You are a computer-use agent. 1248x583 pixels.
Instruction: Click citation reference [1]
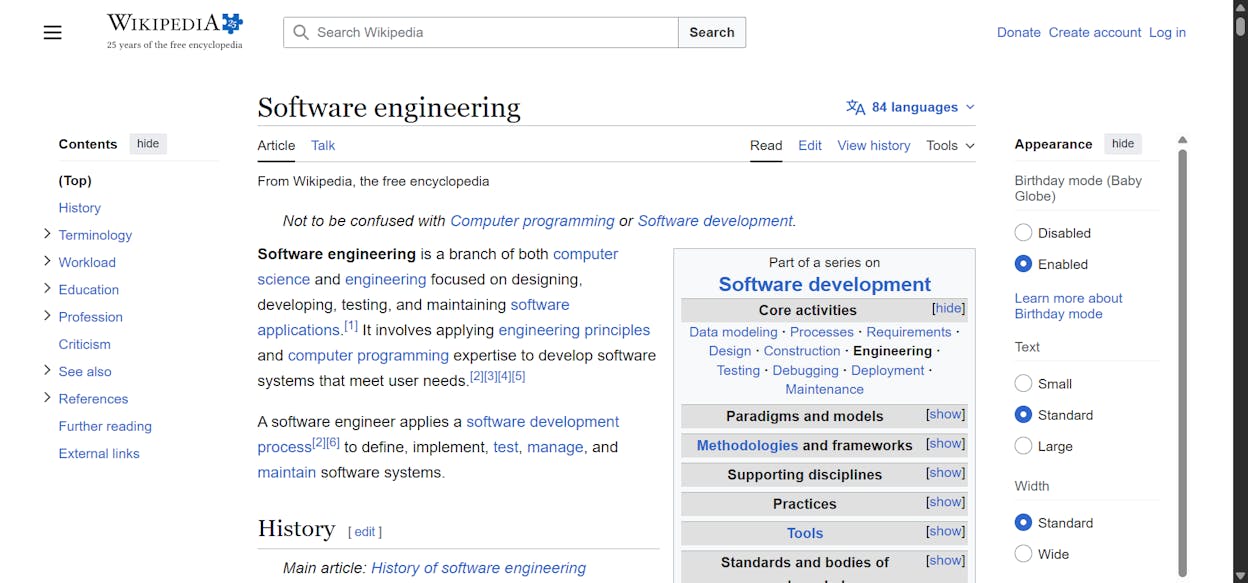pos(351,326)
